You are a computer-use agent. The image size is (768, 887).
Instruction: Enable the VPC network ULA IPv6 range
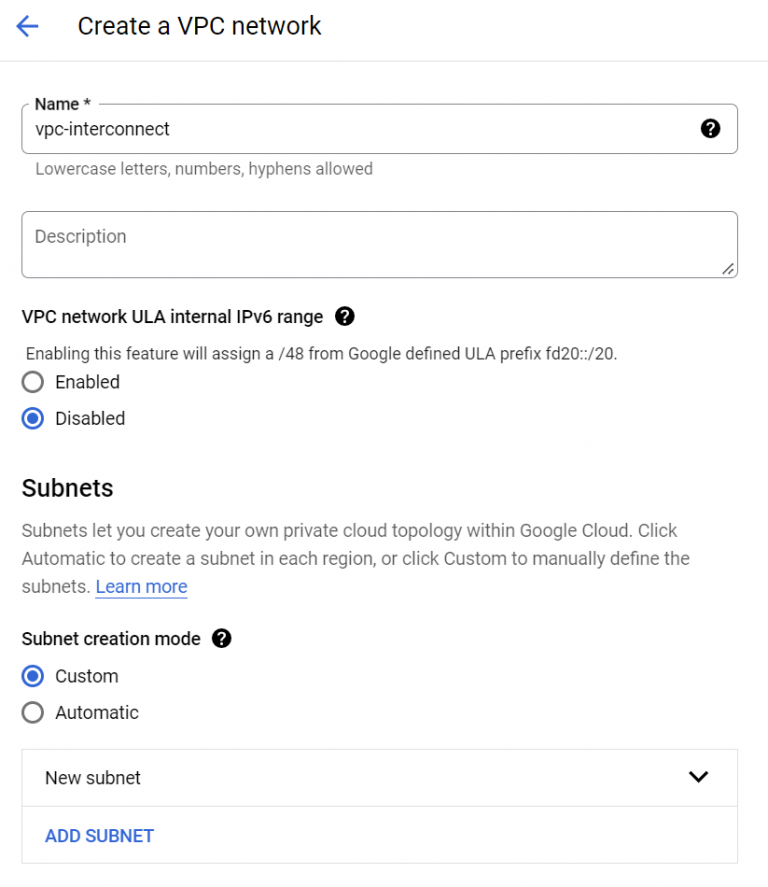coord(31,382)
